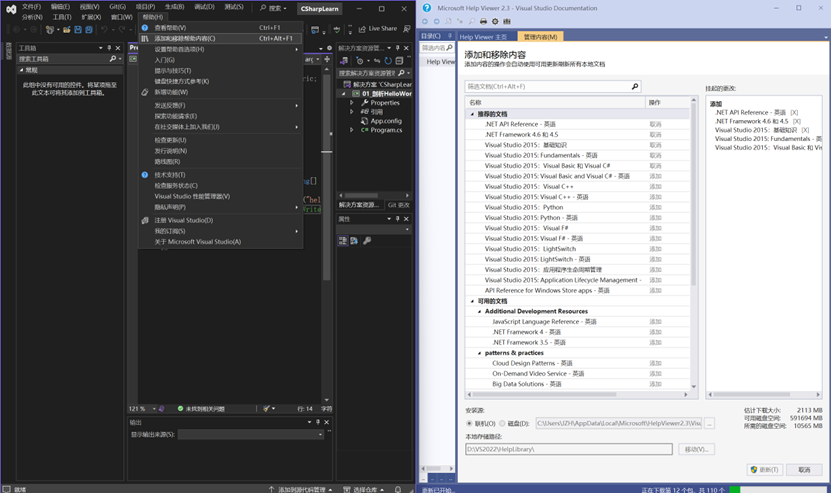Select the disk (磁盘) install source radio
831x493 pixels.
(502, 424)
